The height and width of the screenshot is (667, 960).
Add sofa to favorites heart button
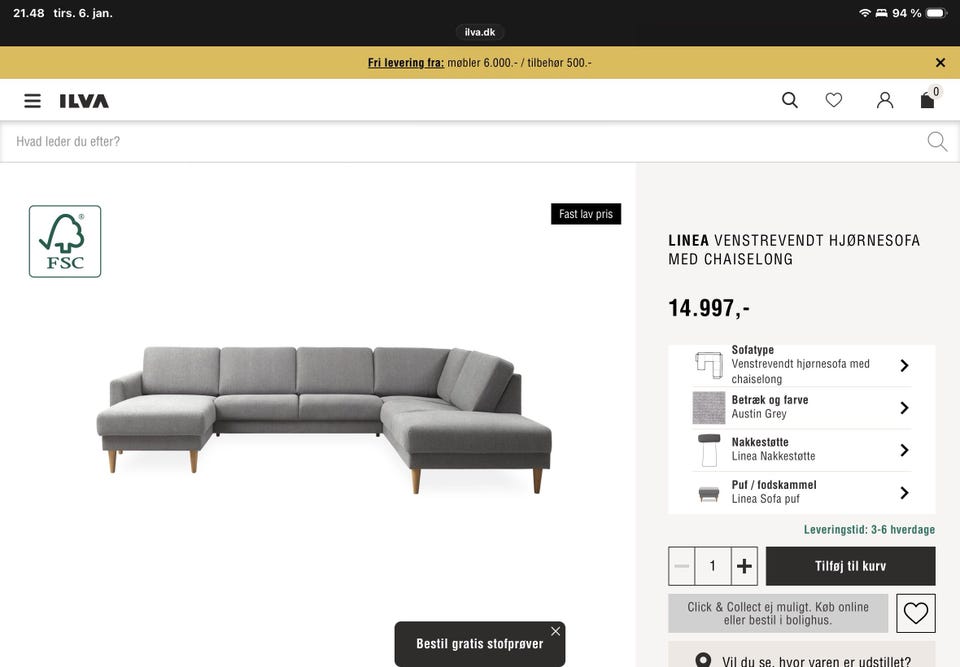click(x=915, y=613)
